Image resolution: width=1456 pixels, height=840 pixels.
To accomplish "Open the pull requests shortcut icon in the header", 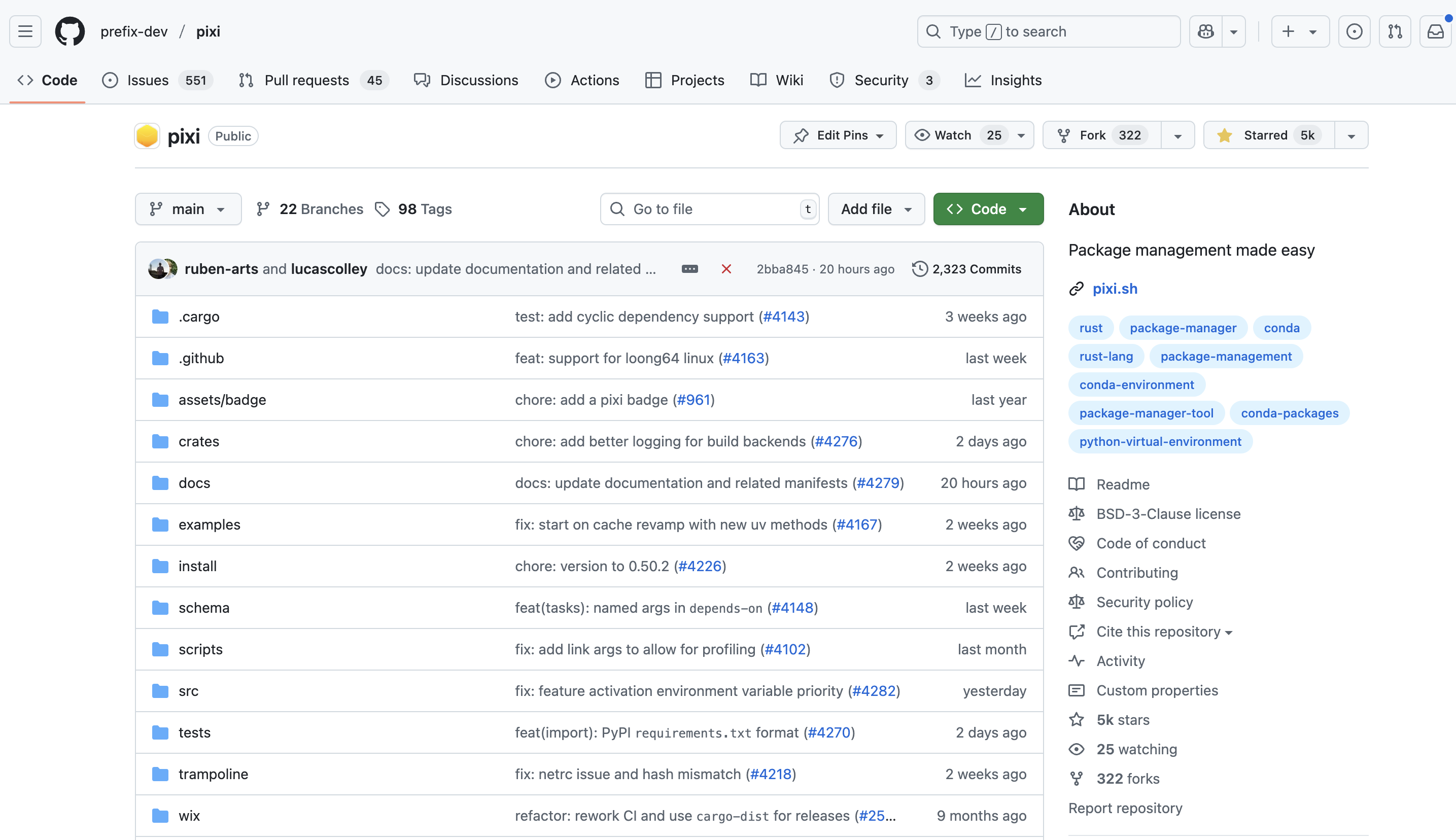I will point(1395,31).
